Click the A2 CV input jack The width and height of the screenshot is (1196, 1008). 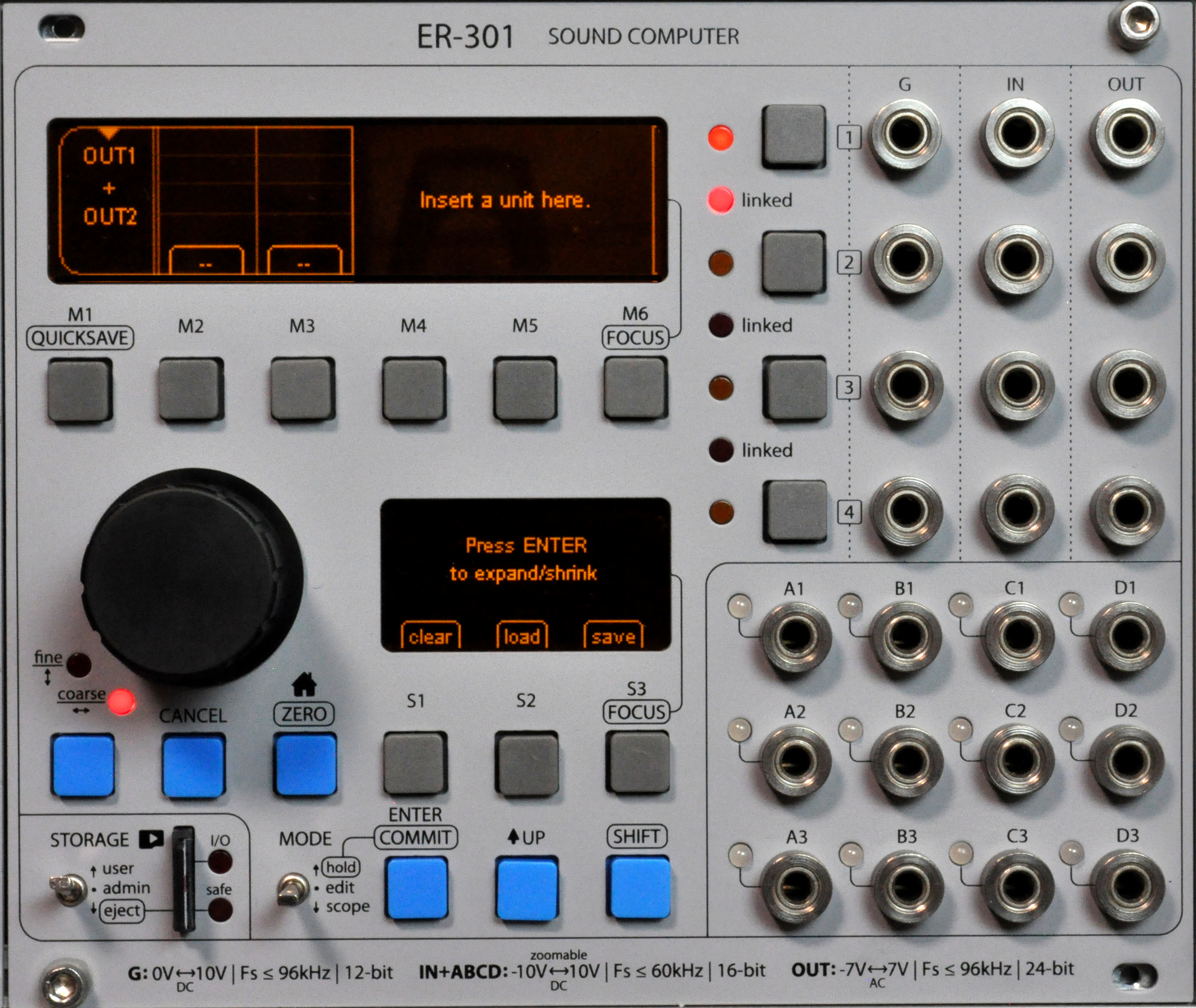tap(796, 761)
